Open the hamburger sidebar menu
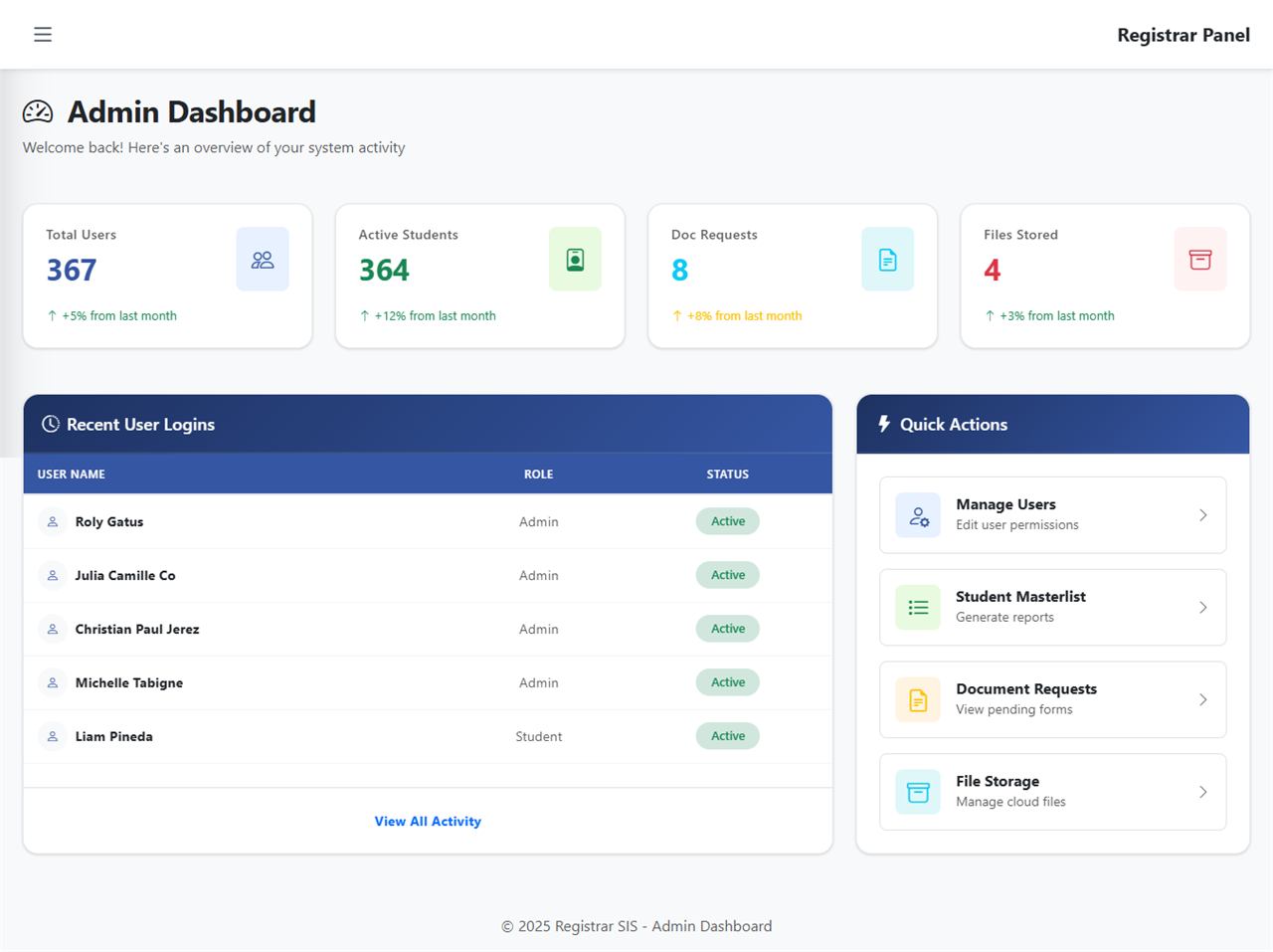Image resolution: width=1273 pixels, height=952 pixels. coord(43,35)
